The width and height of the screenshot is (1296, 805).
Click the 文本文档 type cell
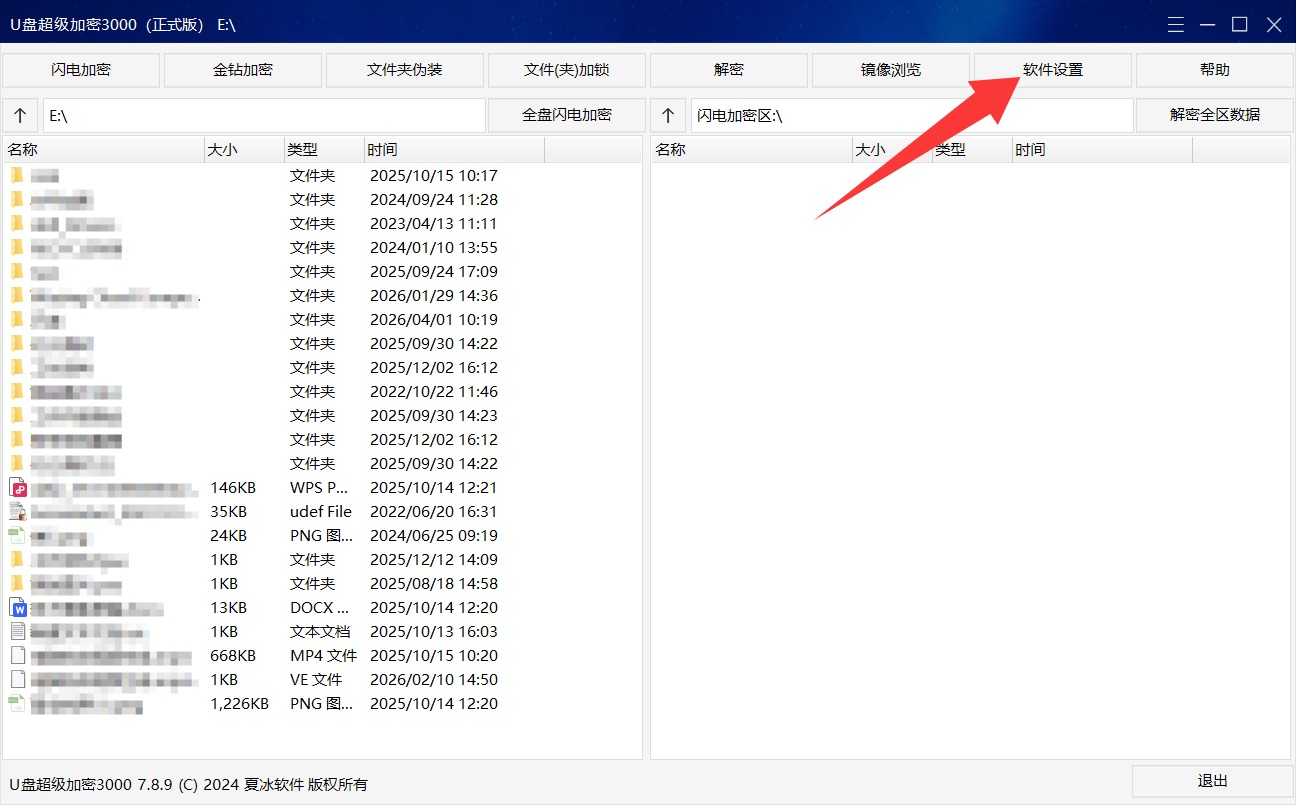pos(320,632)
